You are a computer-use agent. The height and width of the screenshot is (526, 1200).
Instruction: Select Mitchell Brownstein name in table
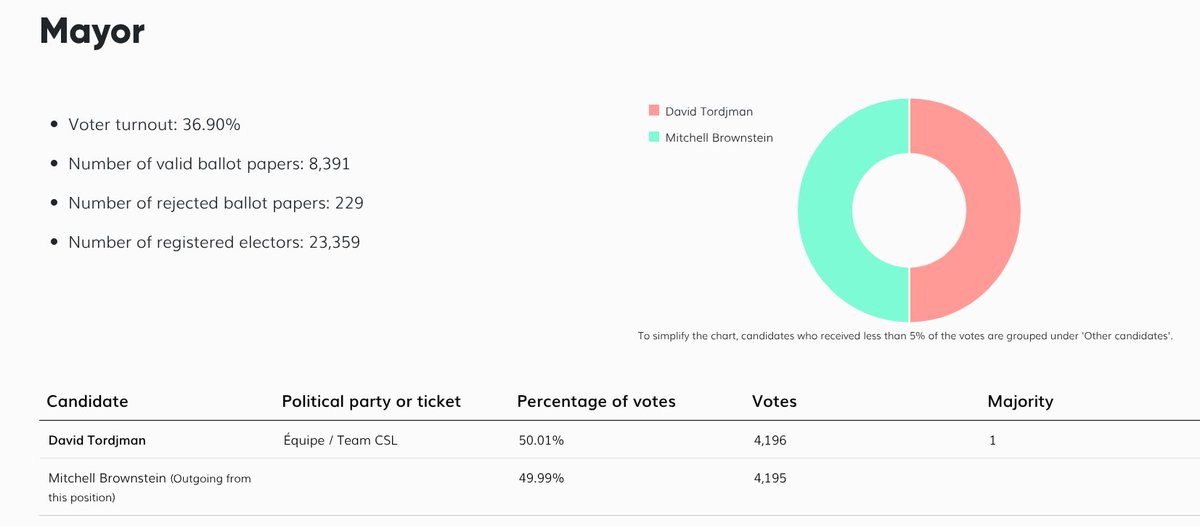click(106, 478)
